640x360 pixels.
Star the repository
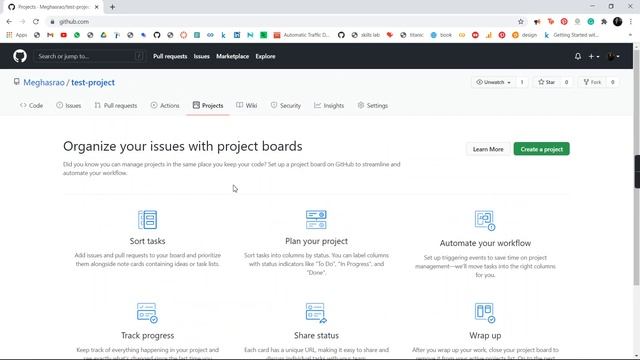point(546,82)
